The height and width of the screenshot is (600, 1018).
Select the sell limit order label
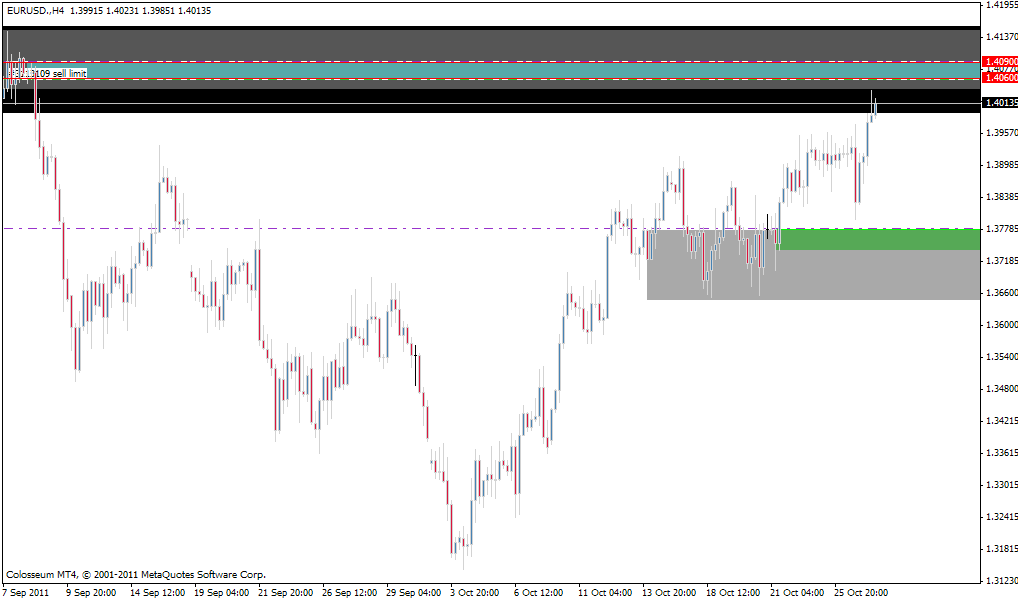coord(47,73)
